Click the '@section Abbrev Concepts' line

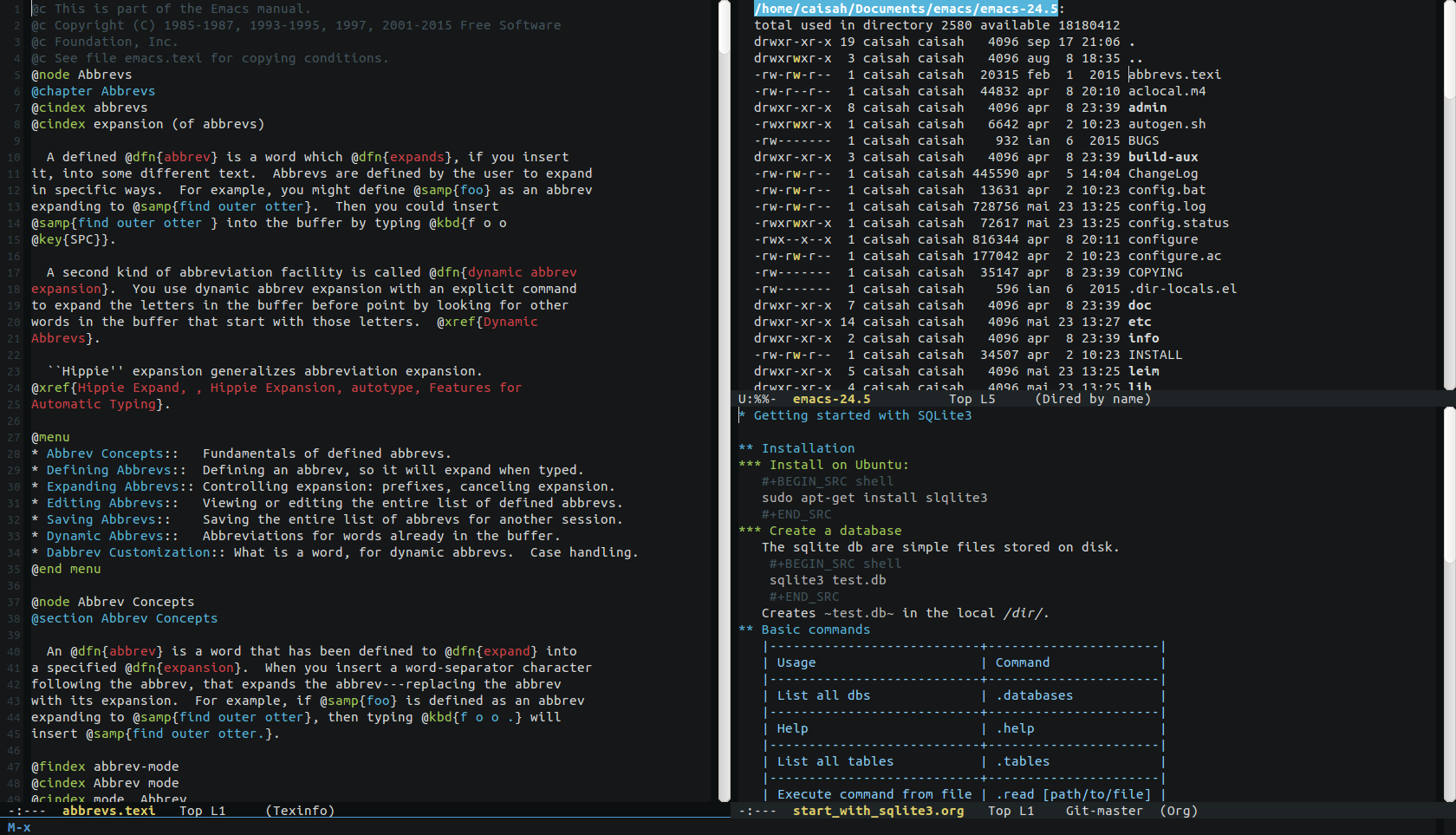point(125,618)
